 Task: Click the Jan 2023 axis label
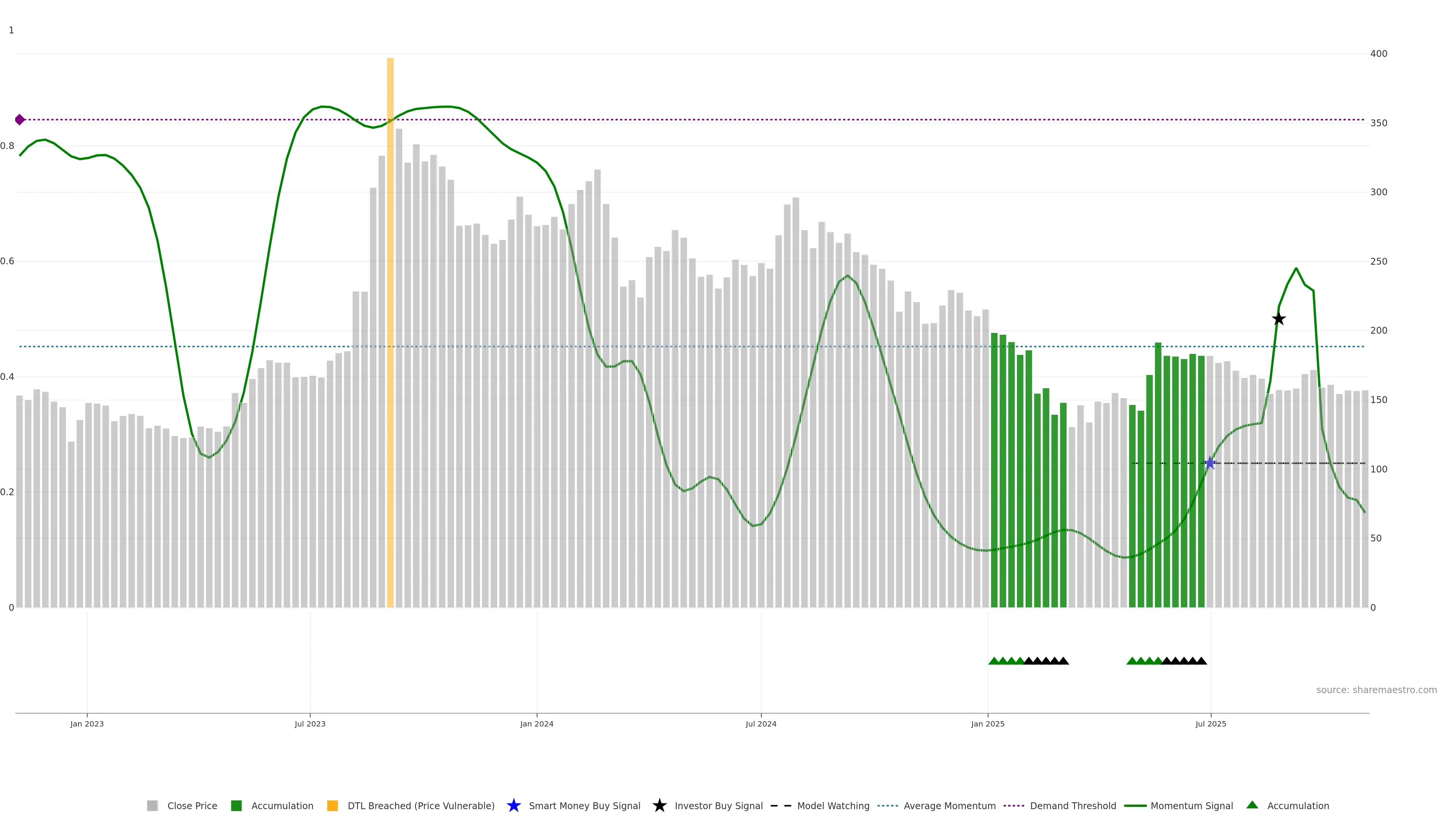click(x=87, y=724)
